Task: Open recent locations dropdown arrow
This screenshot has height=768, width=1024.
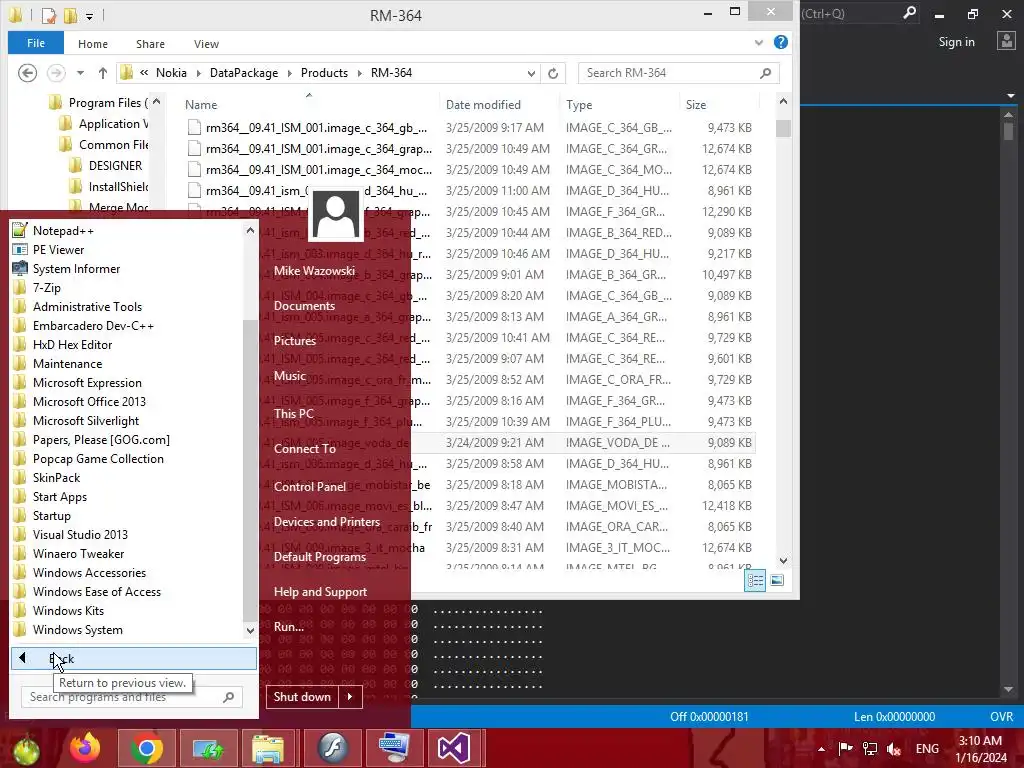Action: (x=80, y=73)
